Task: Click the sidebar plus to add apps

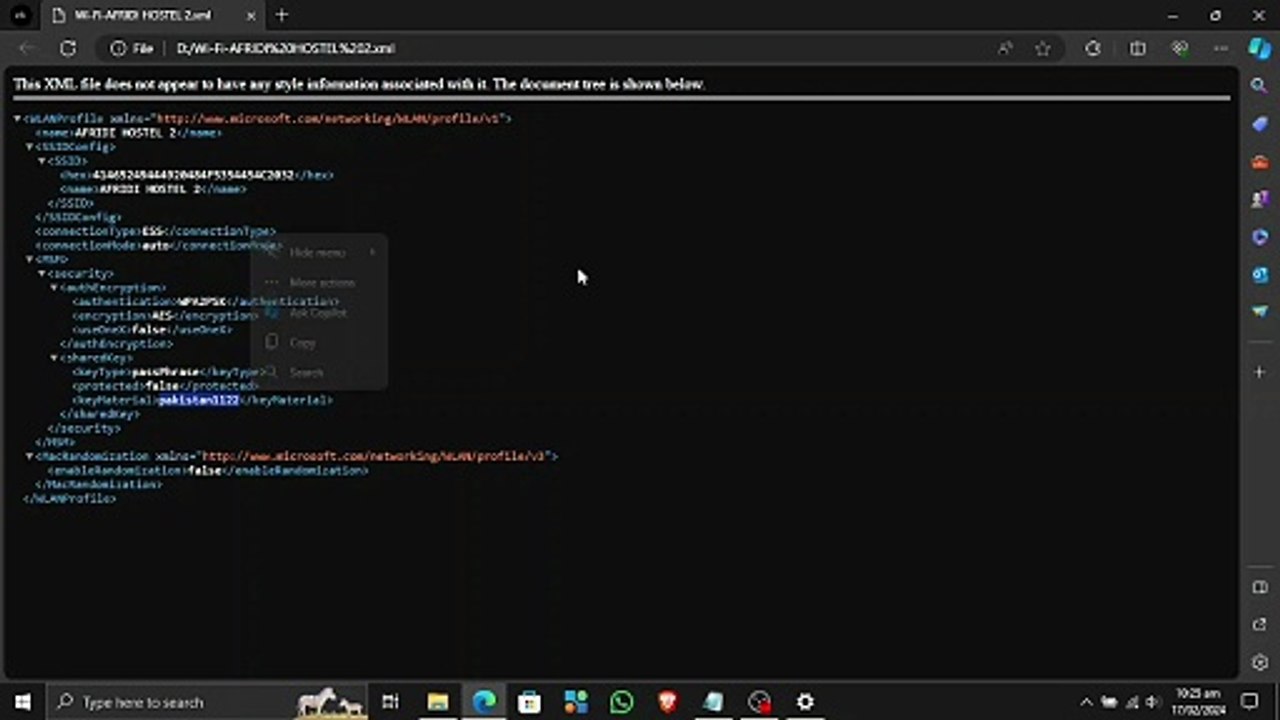Action: click(x=1259, y=372)
